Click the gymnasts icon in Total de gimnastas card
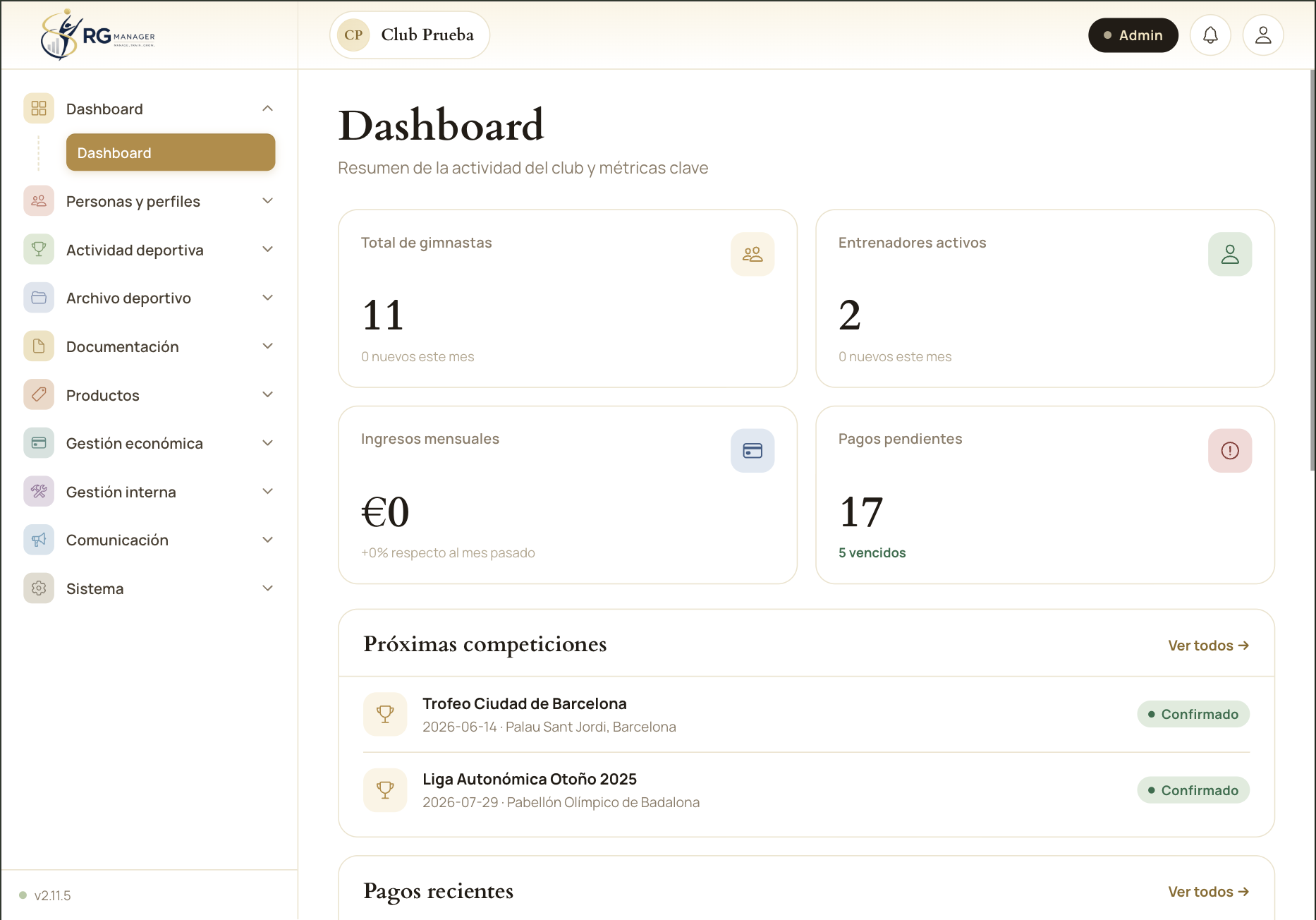The width and height of the screenshot is (1316, 920). pos(753,254)
